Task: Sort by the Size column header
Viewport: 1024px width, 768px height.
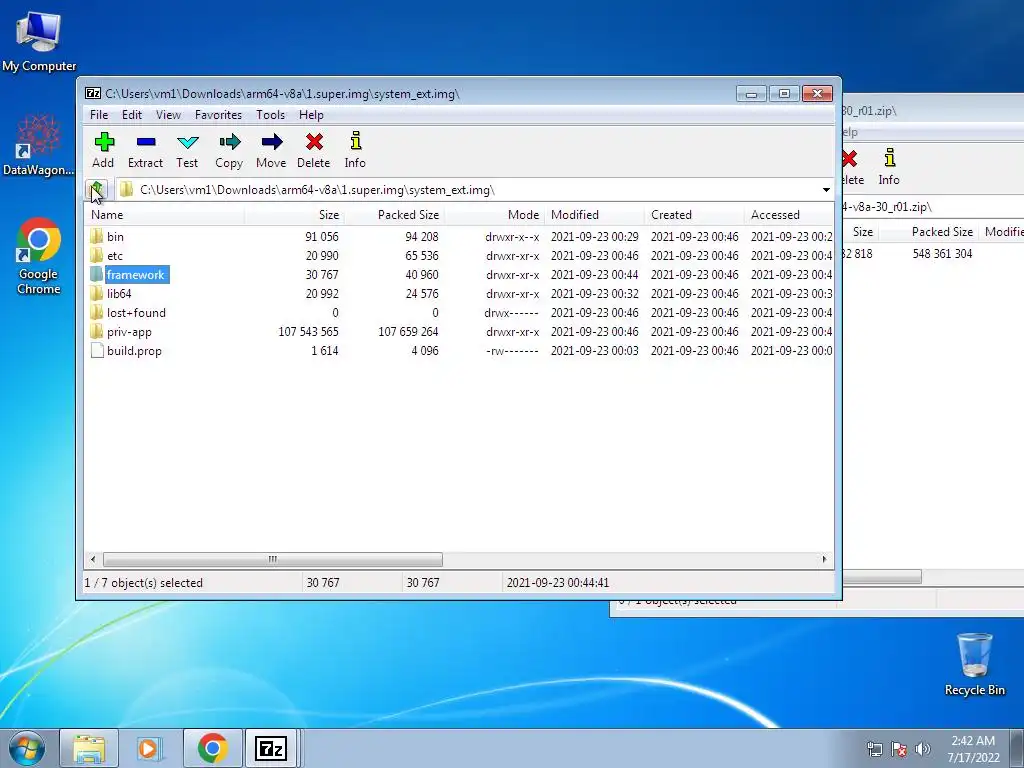Action: (x=294, y=215)
